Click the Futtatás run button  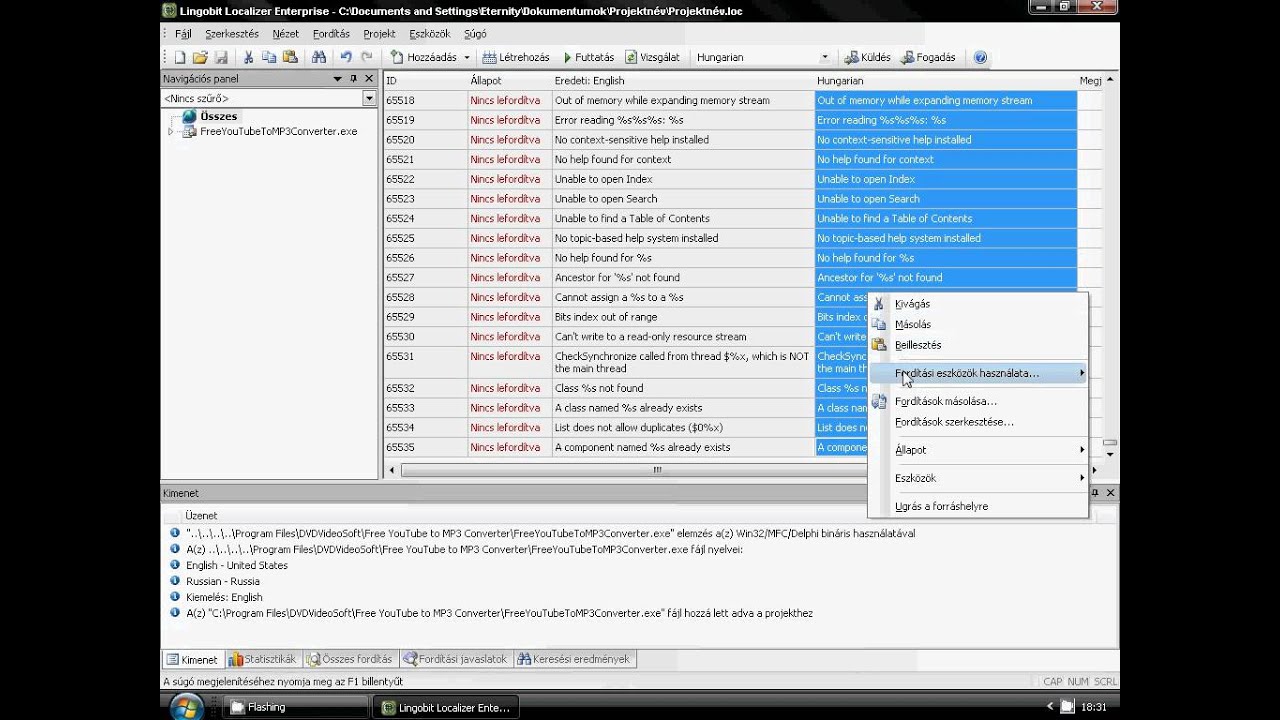point(589,58)
